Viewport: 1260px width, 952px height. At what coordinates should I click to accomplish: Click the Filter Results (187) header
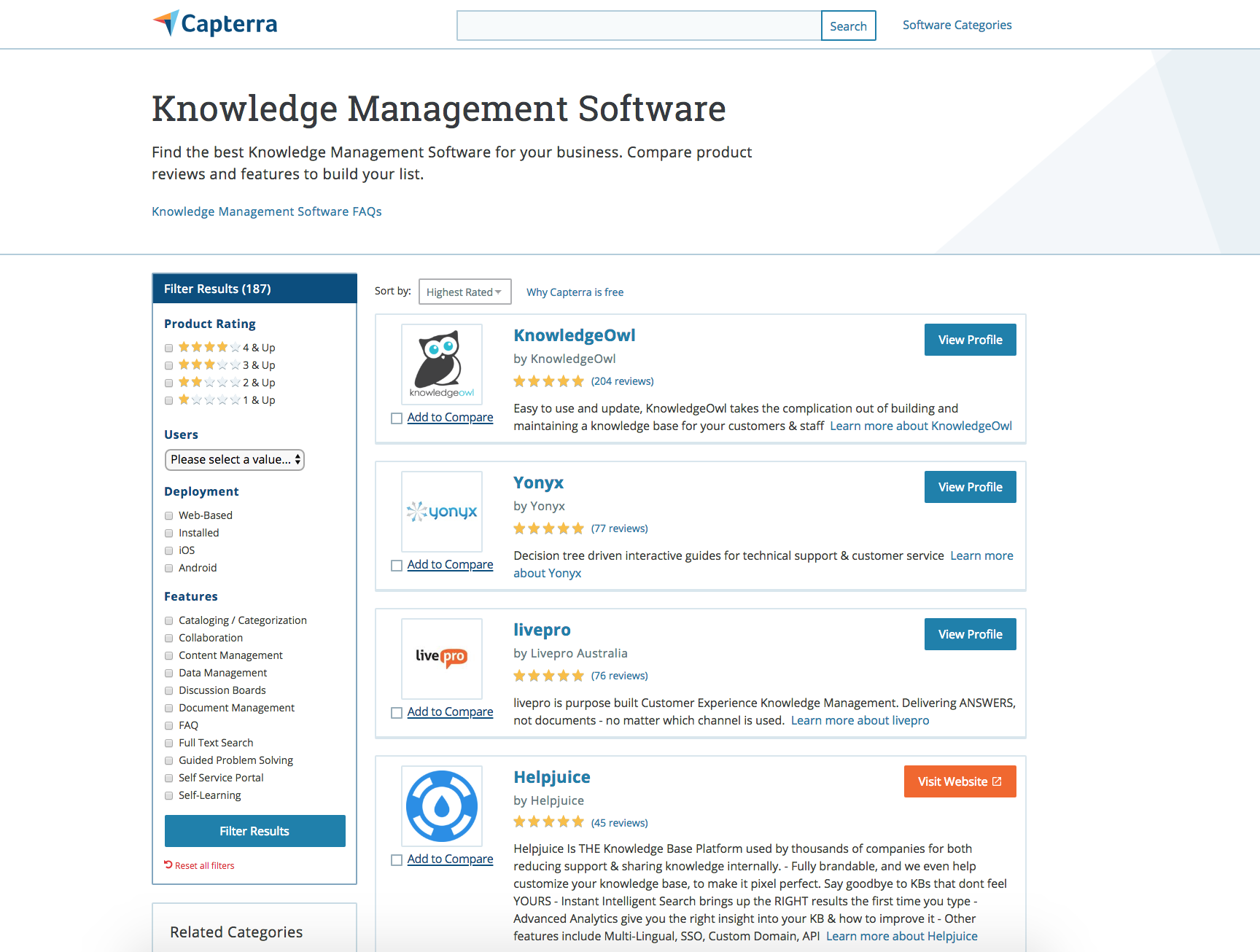click(x=254, y=289)
